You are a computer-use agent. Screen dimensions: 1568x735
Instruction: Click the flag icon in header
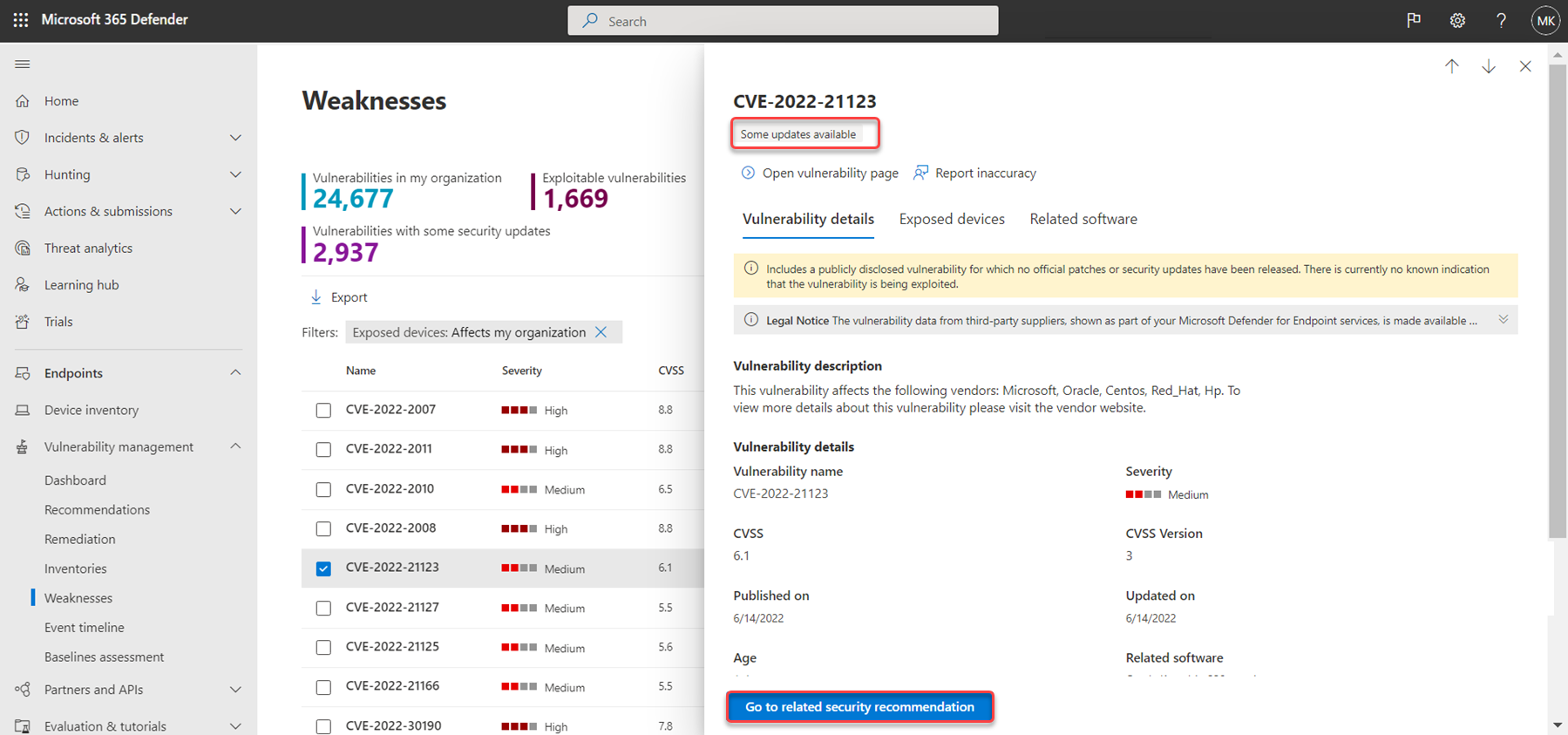[x=1414, y=21]
